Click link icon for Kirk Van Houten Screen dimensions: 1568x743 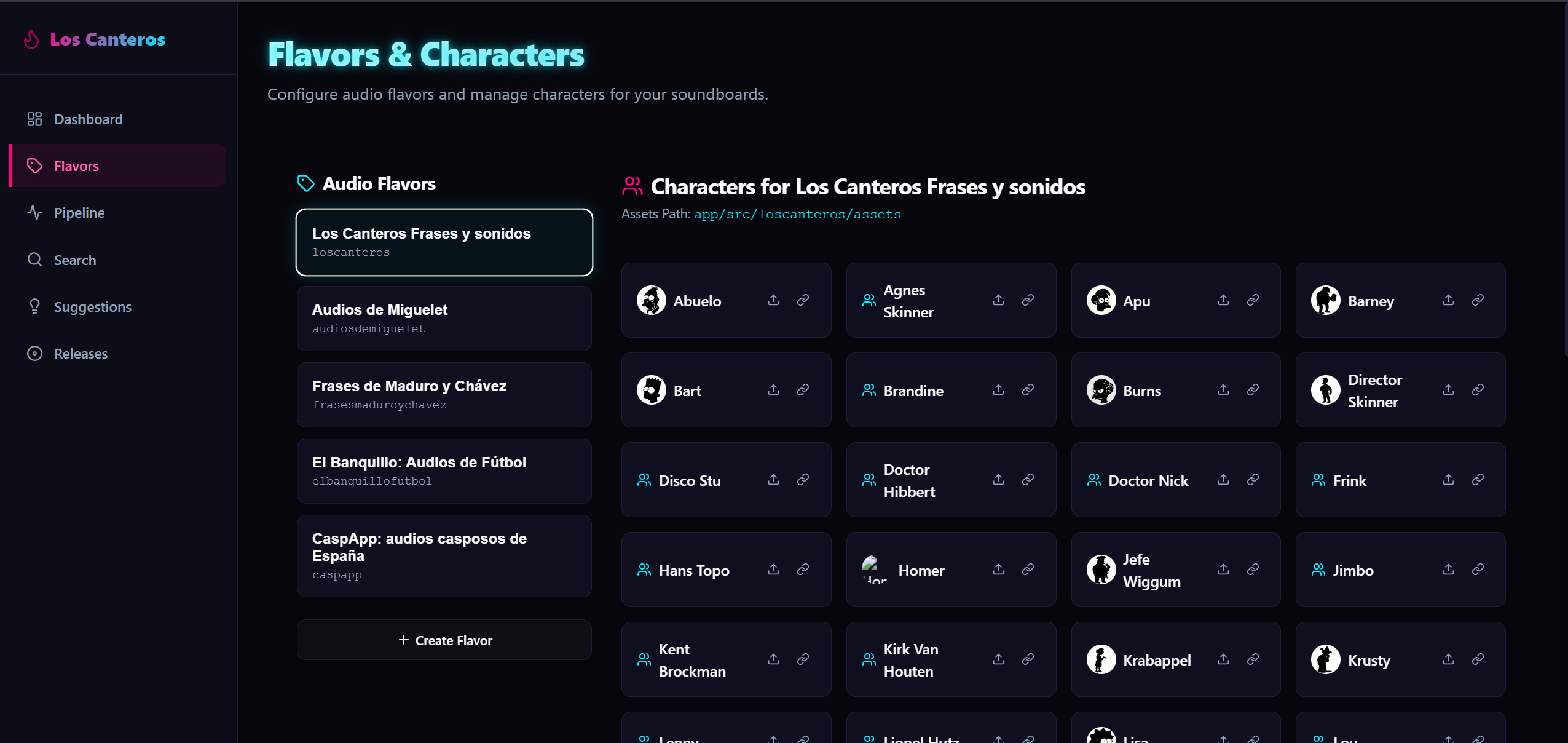pos(1028,659)
